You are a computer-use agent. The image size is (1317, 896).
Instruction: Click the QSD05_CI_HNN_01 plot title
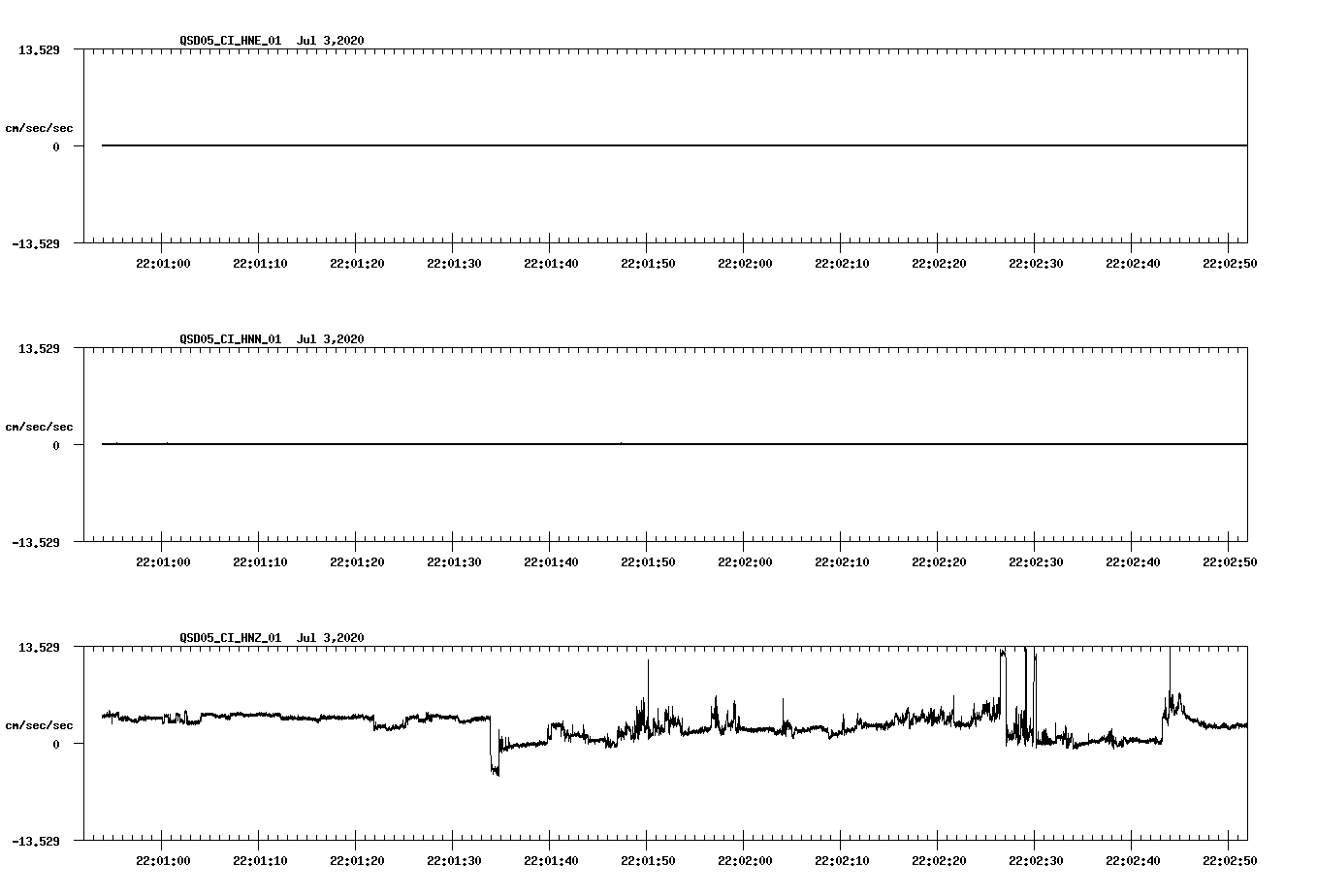click(272, 338)
